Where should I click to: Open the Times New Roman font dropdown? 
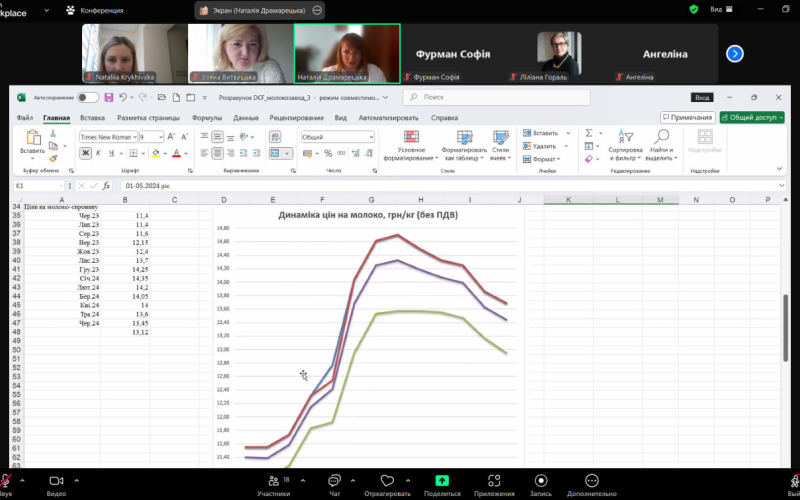[135, 137]
